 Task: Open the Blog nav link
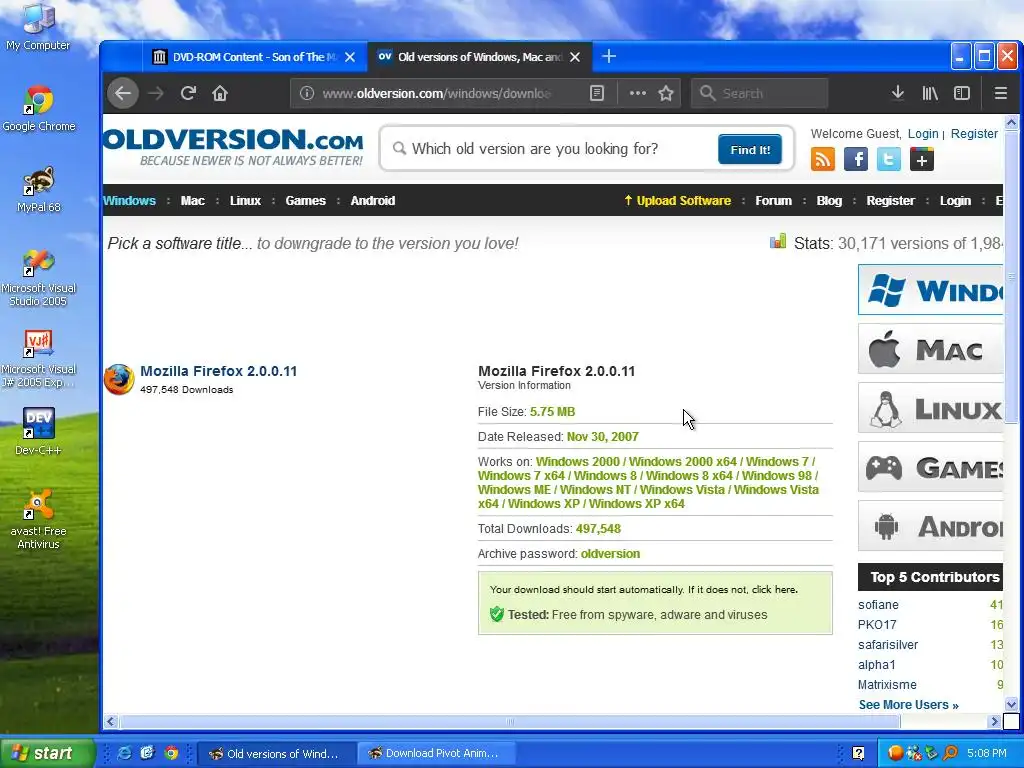click(x=829, y=200)
